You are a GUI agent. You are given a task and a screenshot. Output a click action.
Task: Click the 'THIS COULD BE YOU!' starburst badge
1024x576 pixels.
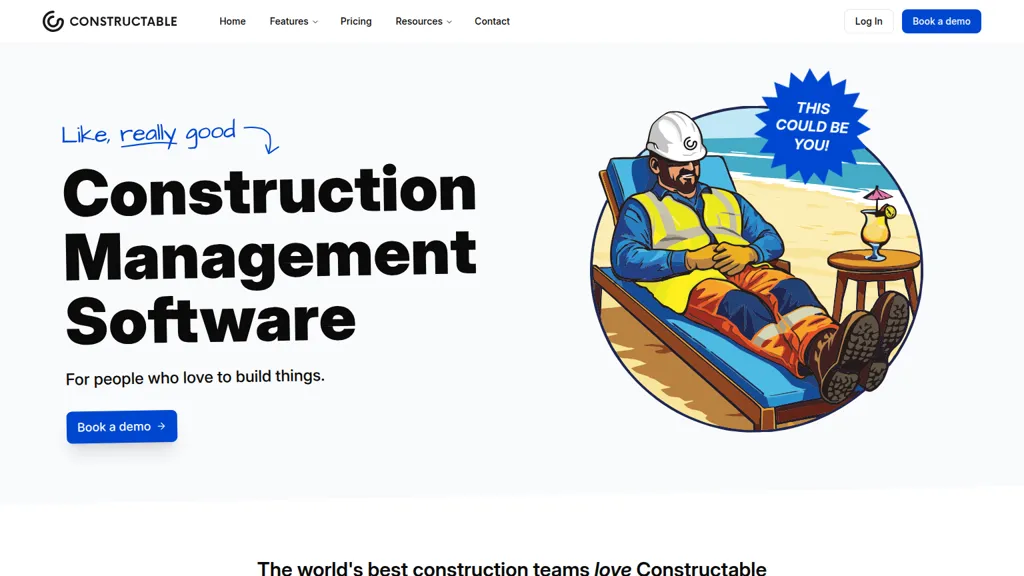point(812,127)
